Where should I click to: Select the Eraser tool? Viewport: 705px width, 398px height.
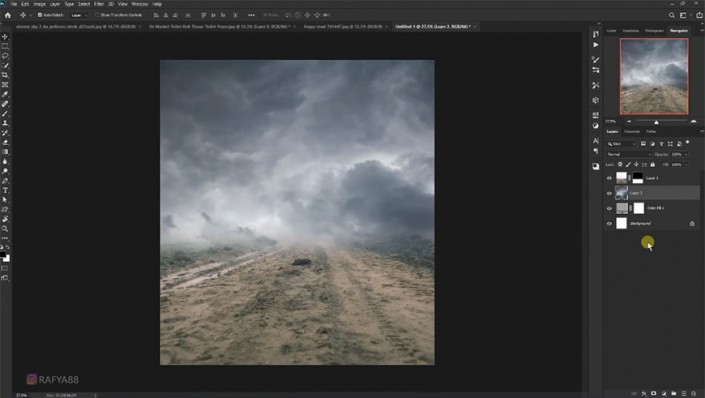5,143
